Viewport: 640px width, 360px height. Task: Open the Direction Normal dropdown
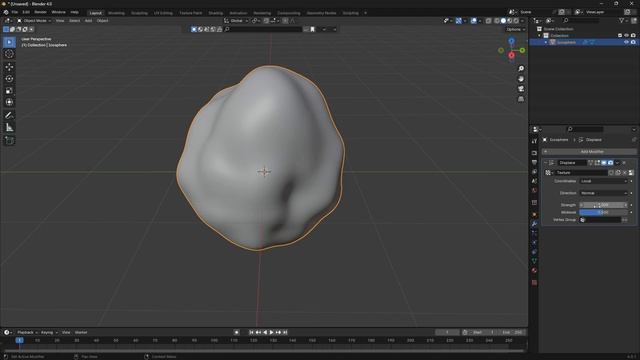[603, 193]
